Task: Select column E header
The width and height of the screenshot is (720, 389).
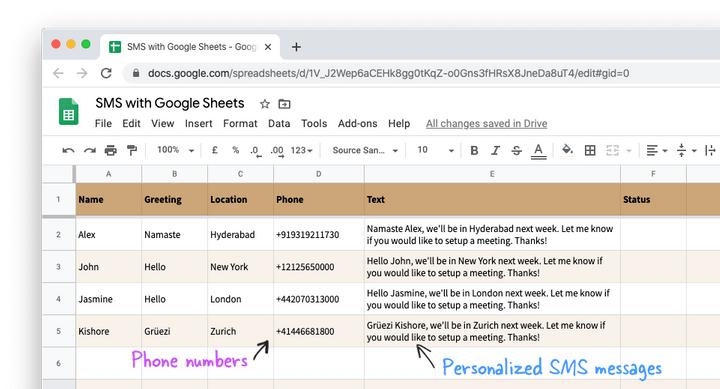Action: pos(492,174)
